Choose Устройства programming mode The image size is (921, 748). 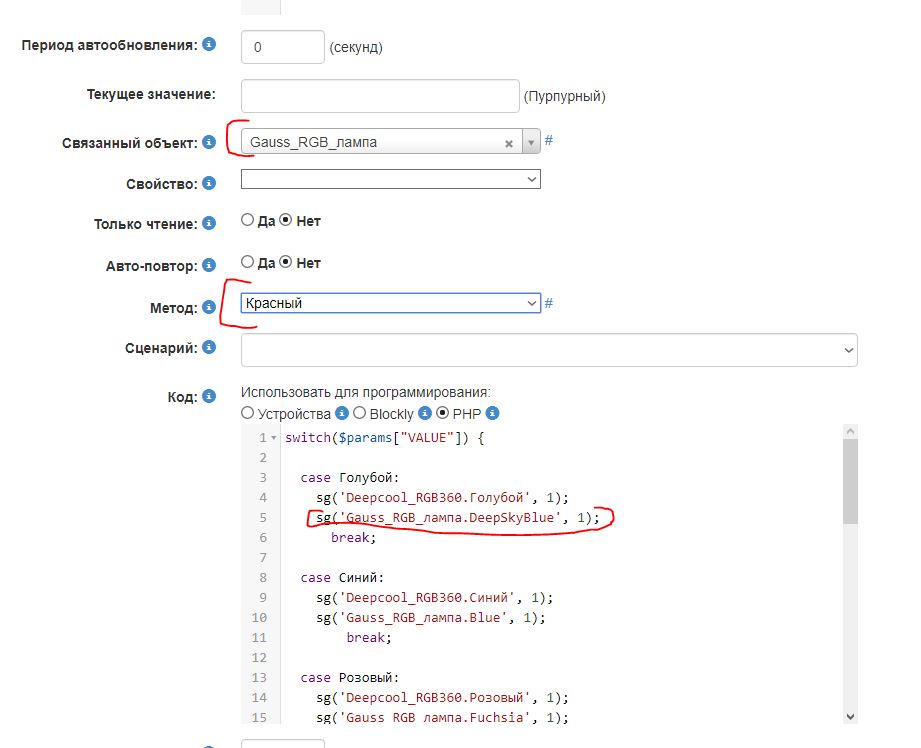(x=247, y=413)
